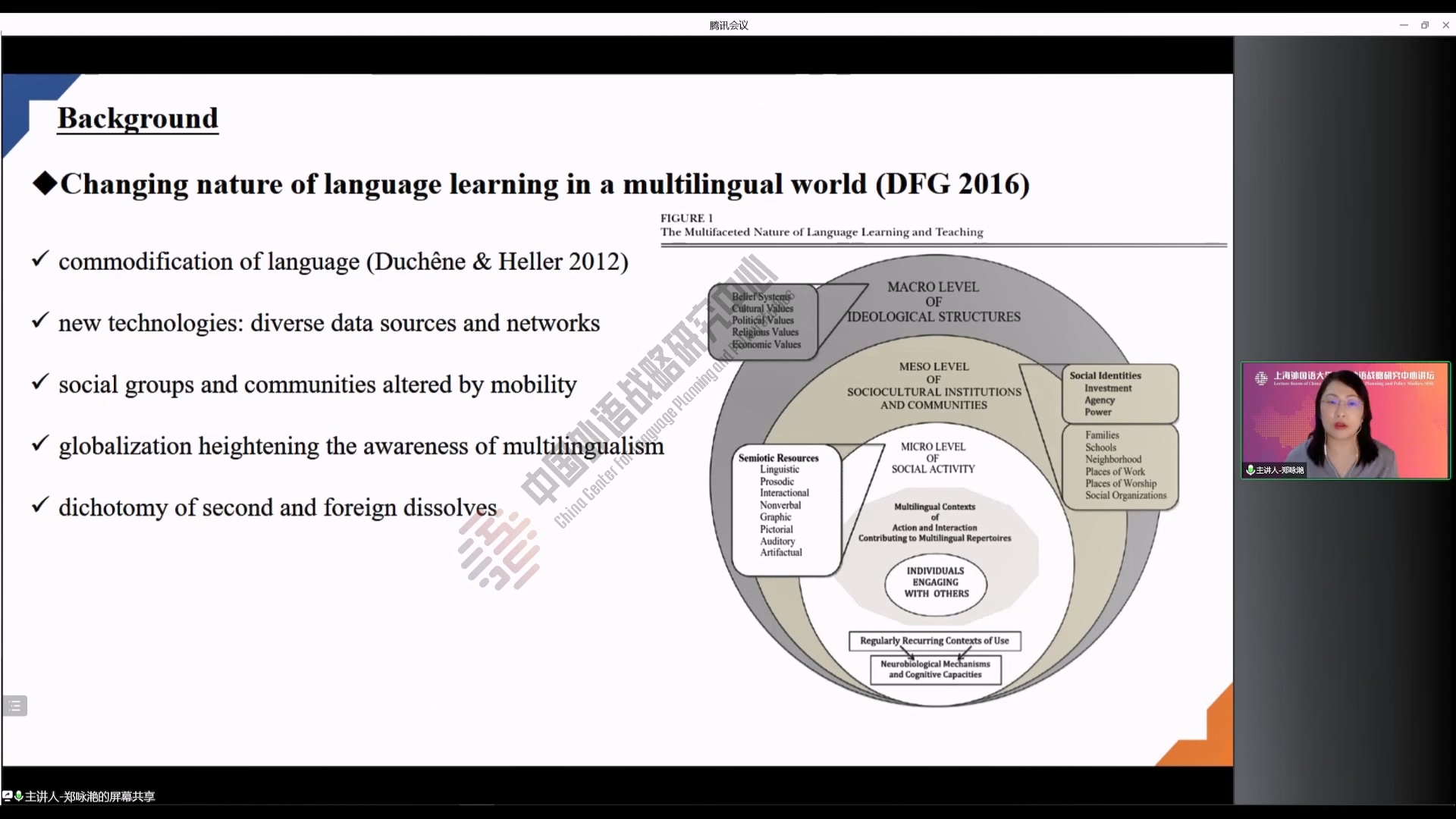Click the "Social Identities" box in figure
Viewport: 1456px width, 819px height.
pos(1119,393)
